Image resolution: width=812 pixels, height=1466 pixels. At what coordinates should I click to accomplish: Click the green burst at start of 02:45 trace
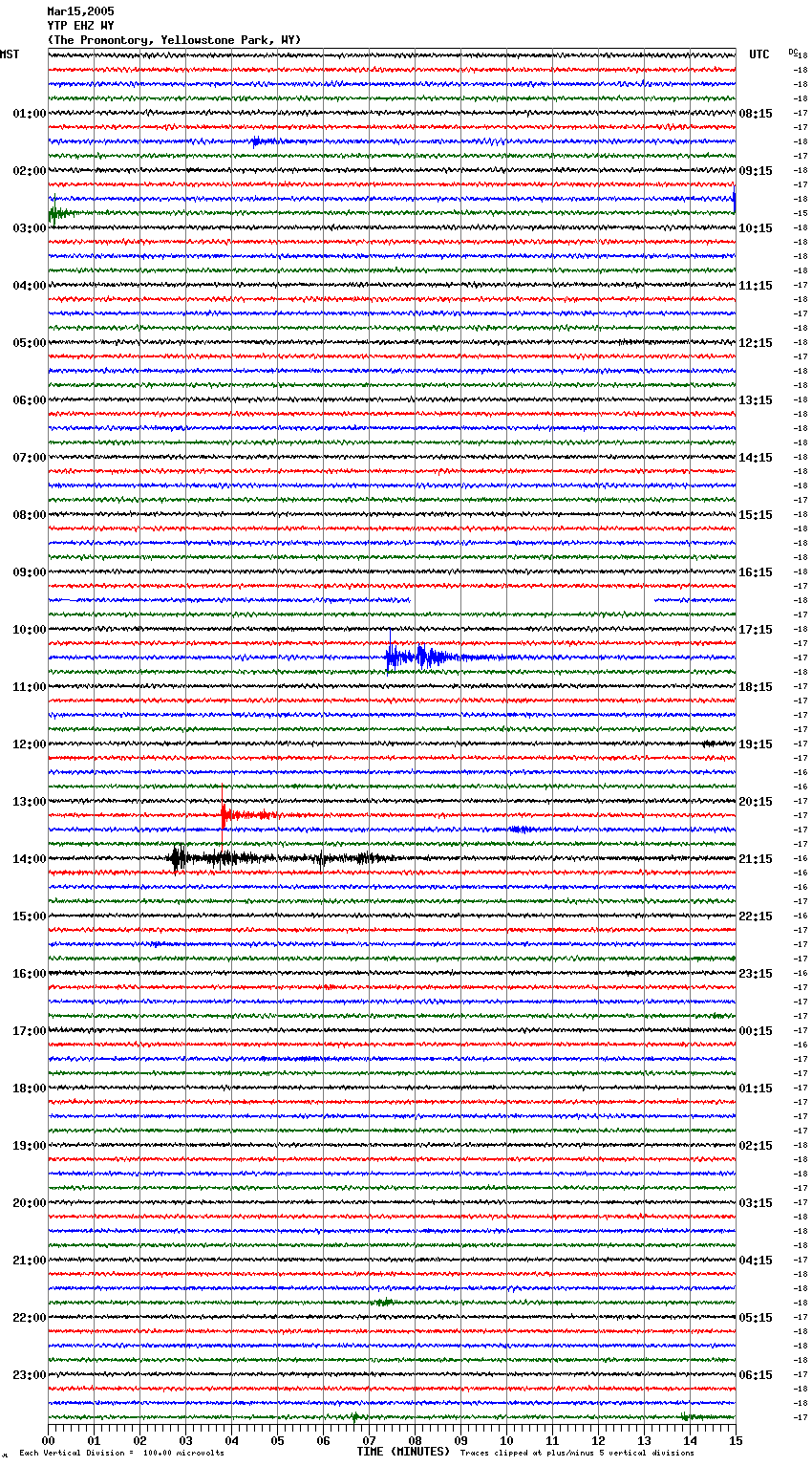click(58, 213)
